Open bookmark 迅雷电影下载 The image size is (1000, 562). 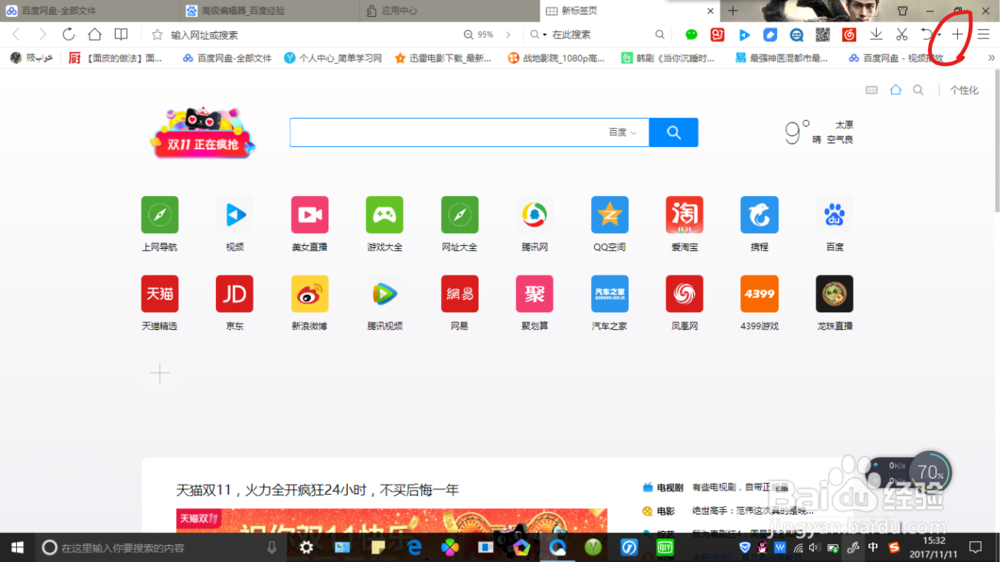[443, 58]
